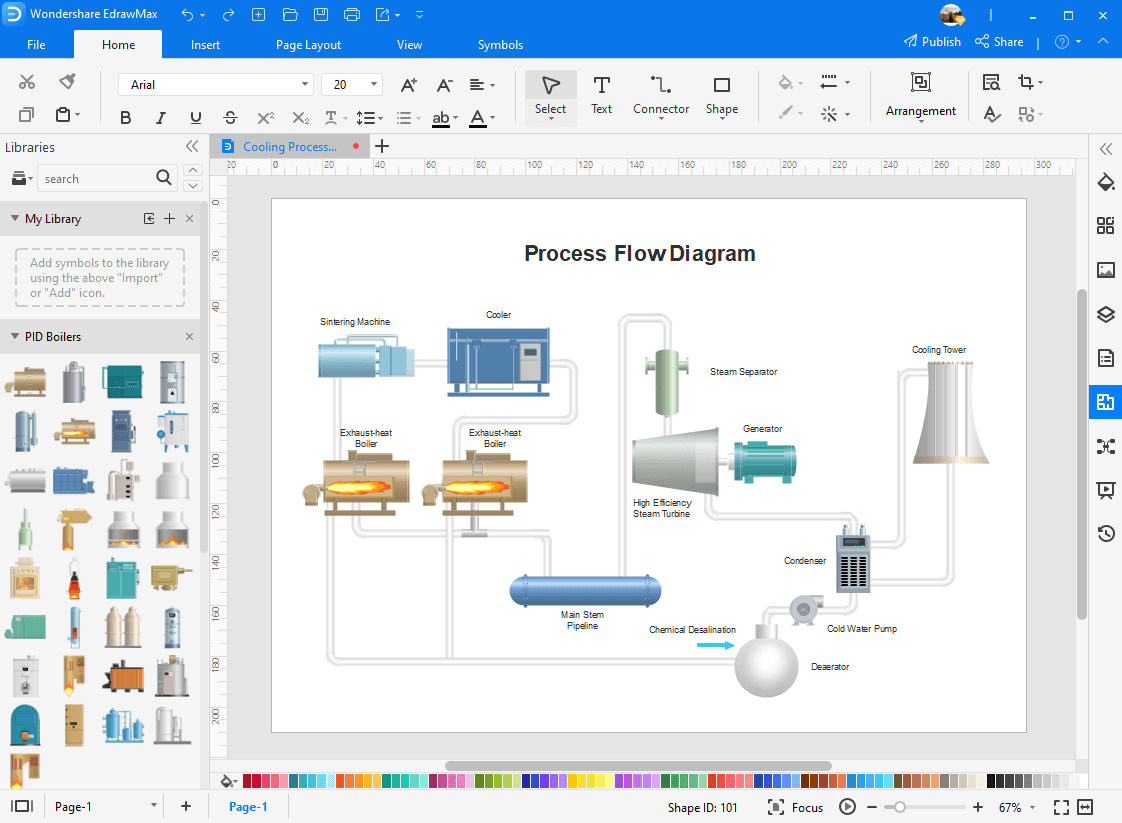1122x823 pixels.
Task: Click the Publish button
Action: [933, 41]
